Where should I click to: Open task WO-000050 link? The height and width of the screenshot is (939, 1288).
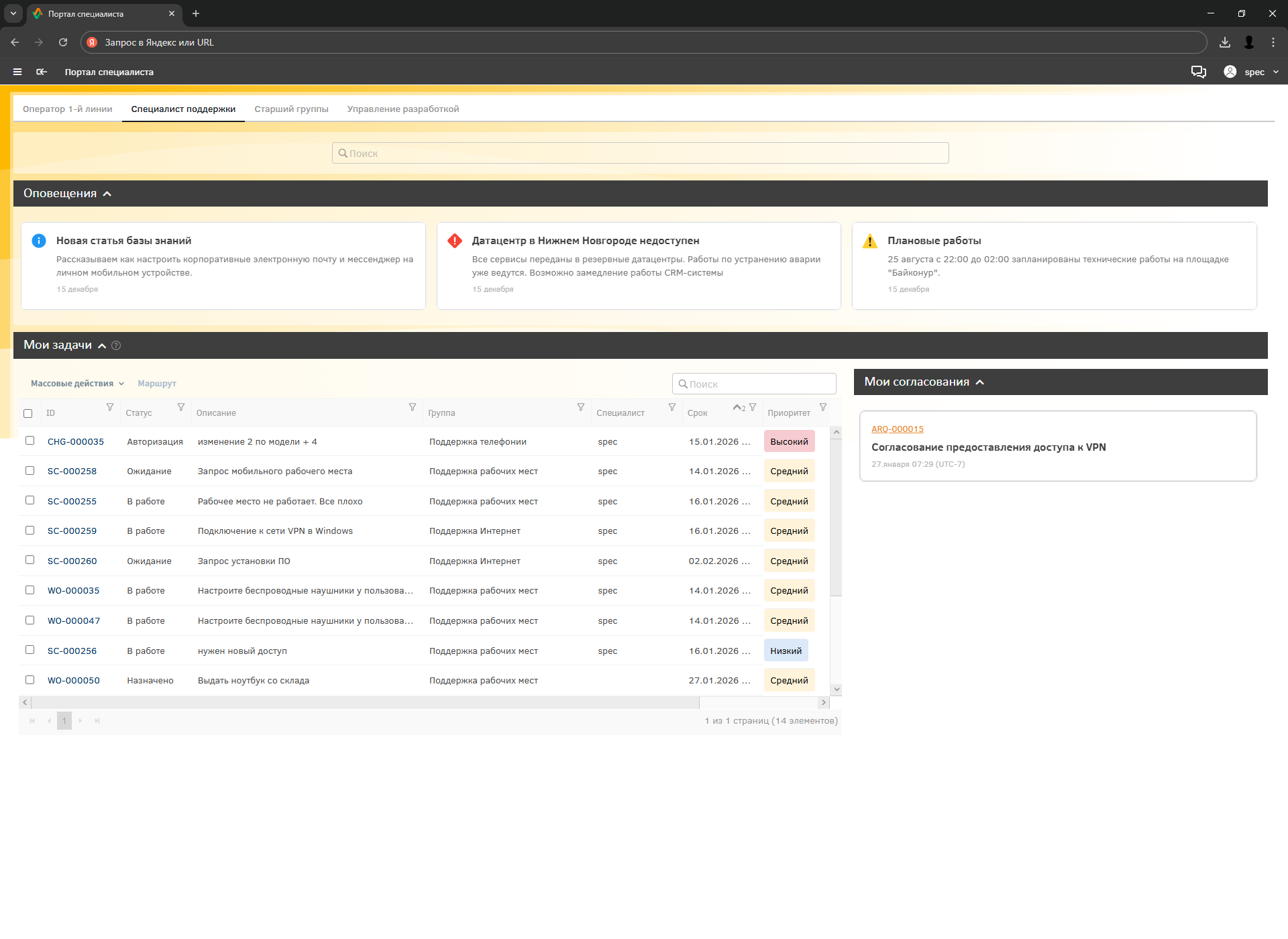(74, 681)
